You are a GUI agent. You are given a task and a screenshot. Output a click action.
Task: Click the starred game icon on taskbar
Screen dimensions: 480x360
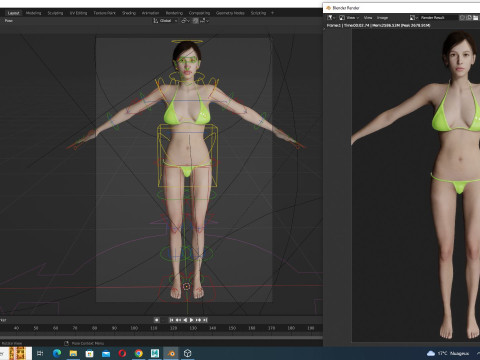(x=18, y=353)
